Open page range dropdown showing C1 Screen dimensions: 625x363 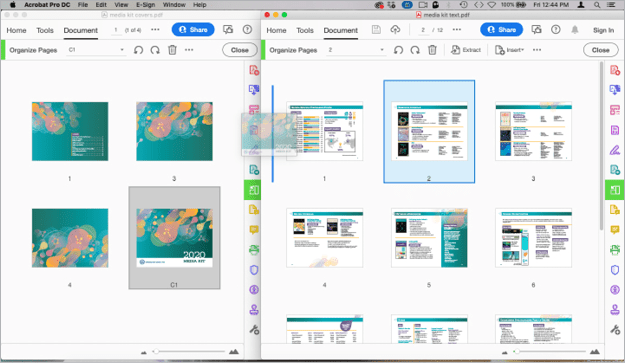pyautogui.click(x=96, y=50)
